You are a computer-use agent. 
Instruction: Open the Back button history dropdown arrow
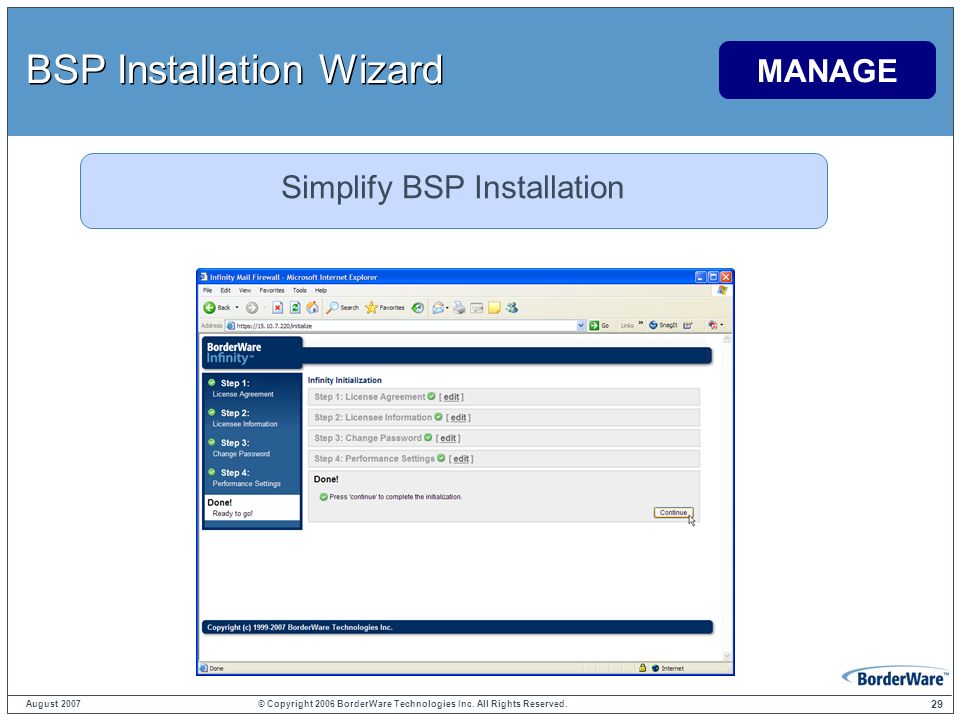pyautogui.click(x=237, y=307)
